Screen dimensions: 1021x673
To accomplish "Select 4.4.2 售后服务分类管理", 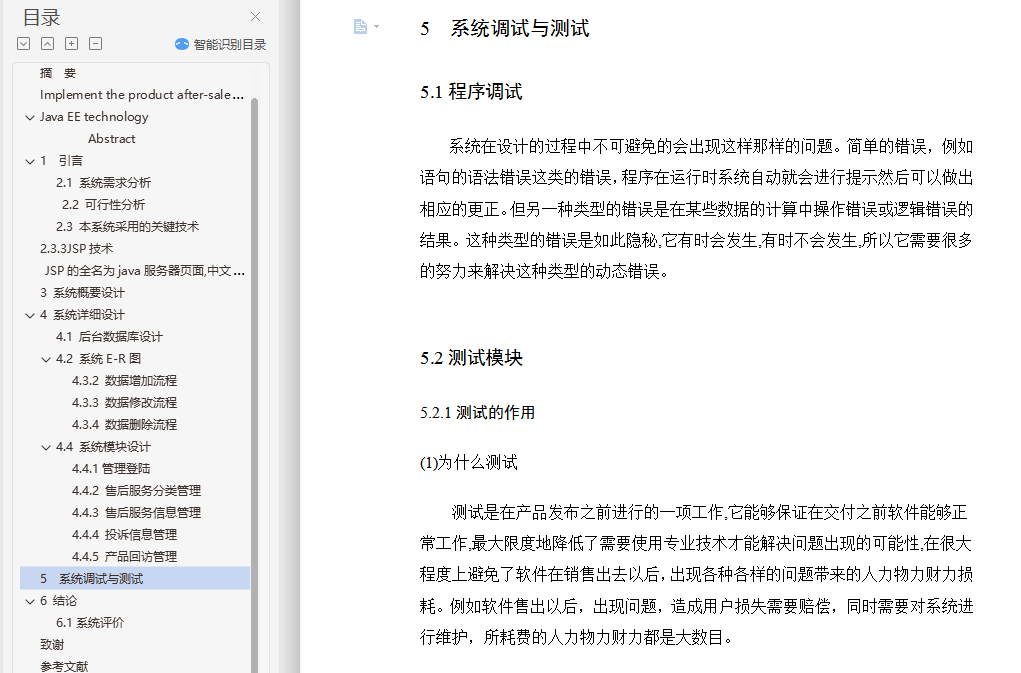I will point(136,491).
